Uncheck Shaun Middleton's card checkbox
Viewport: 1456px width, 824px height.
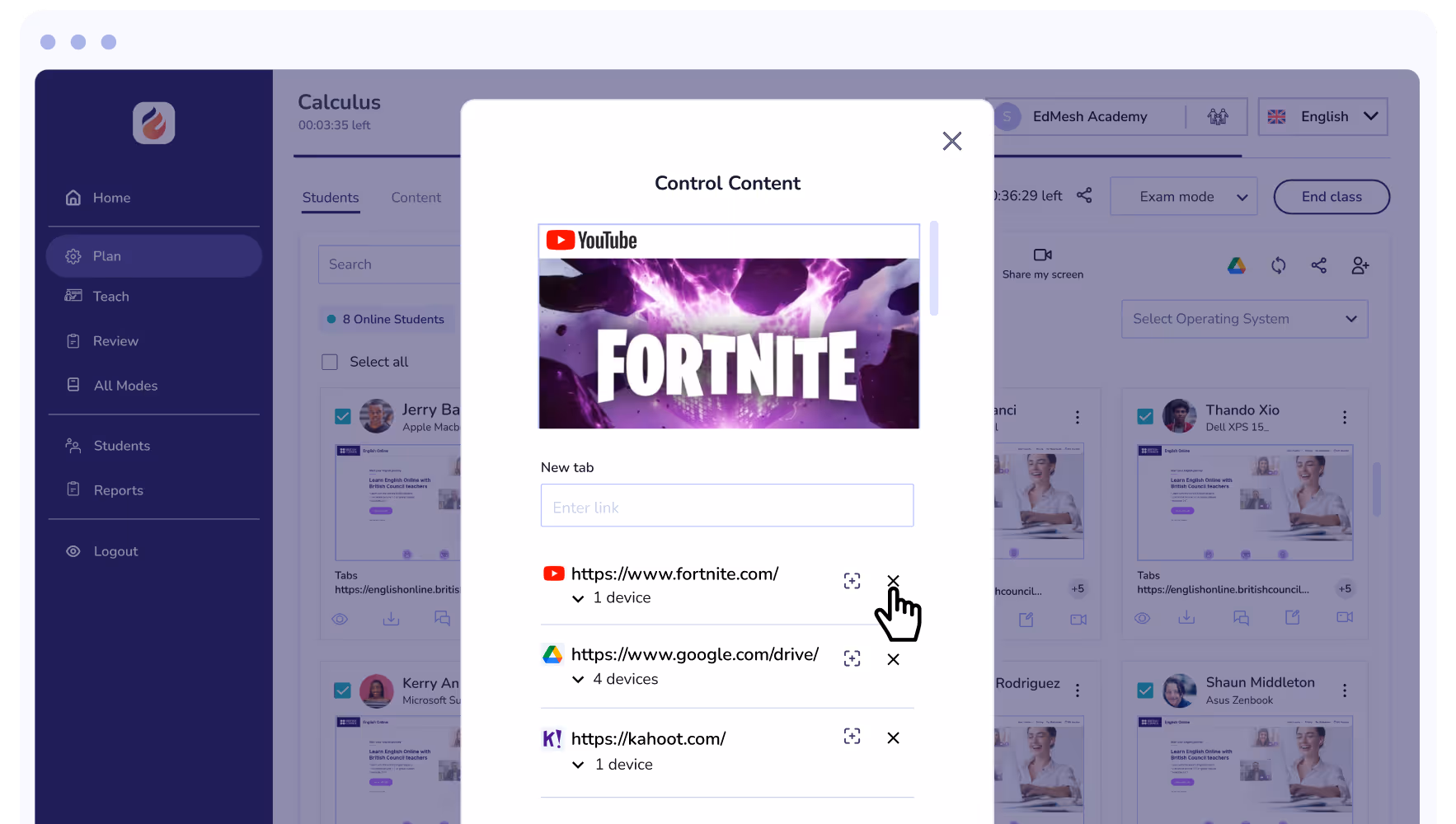tap(1145, 691)
